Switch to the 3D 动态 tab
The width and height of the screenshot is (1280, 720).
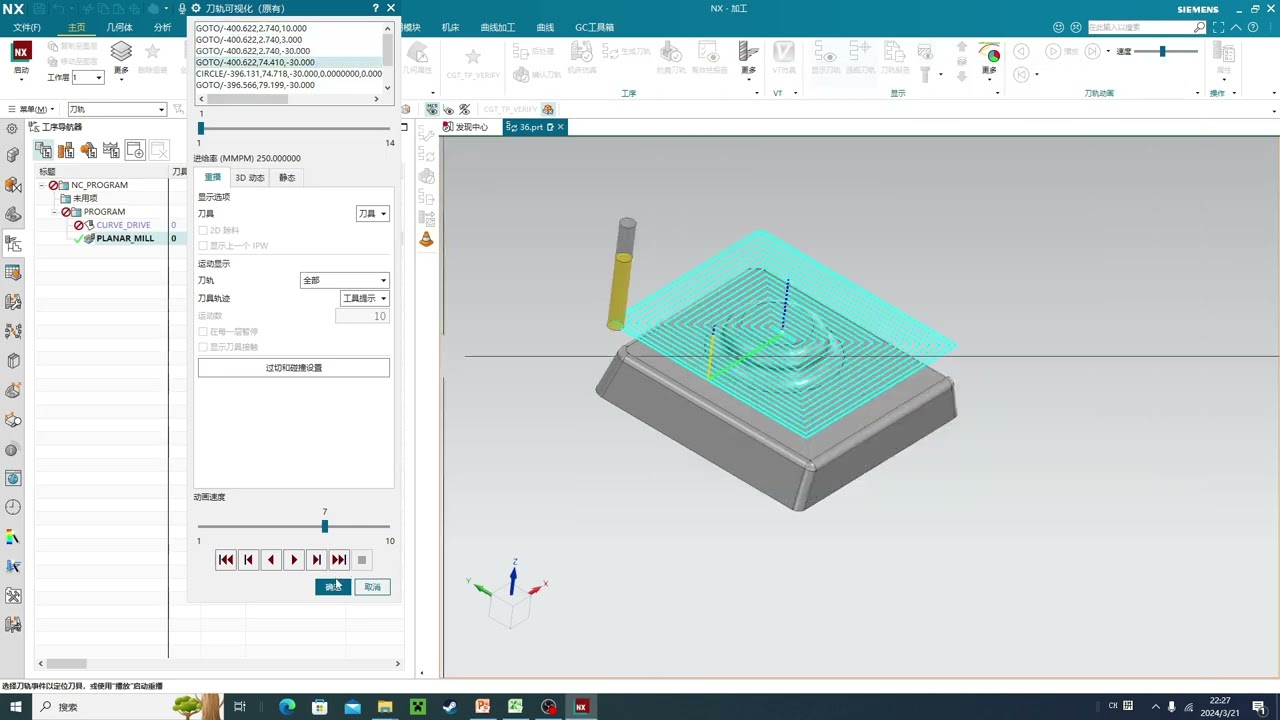pos(249,177)
